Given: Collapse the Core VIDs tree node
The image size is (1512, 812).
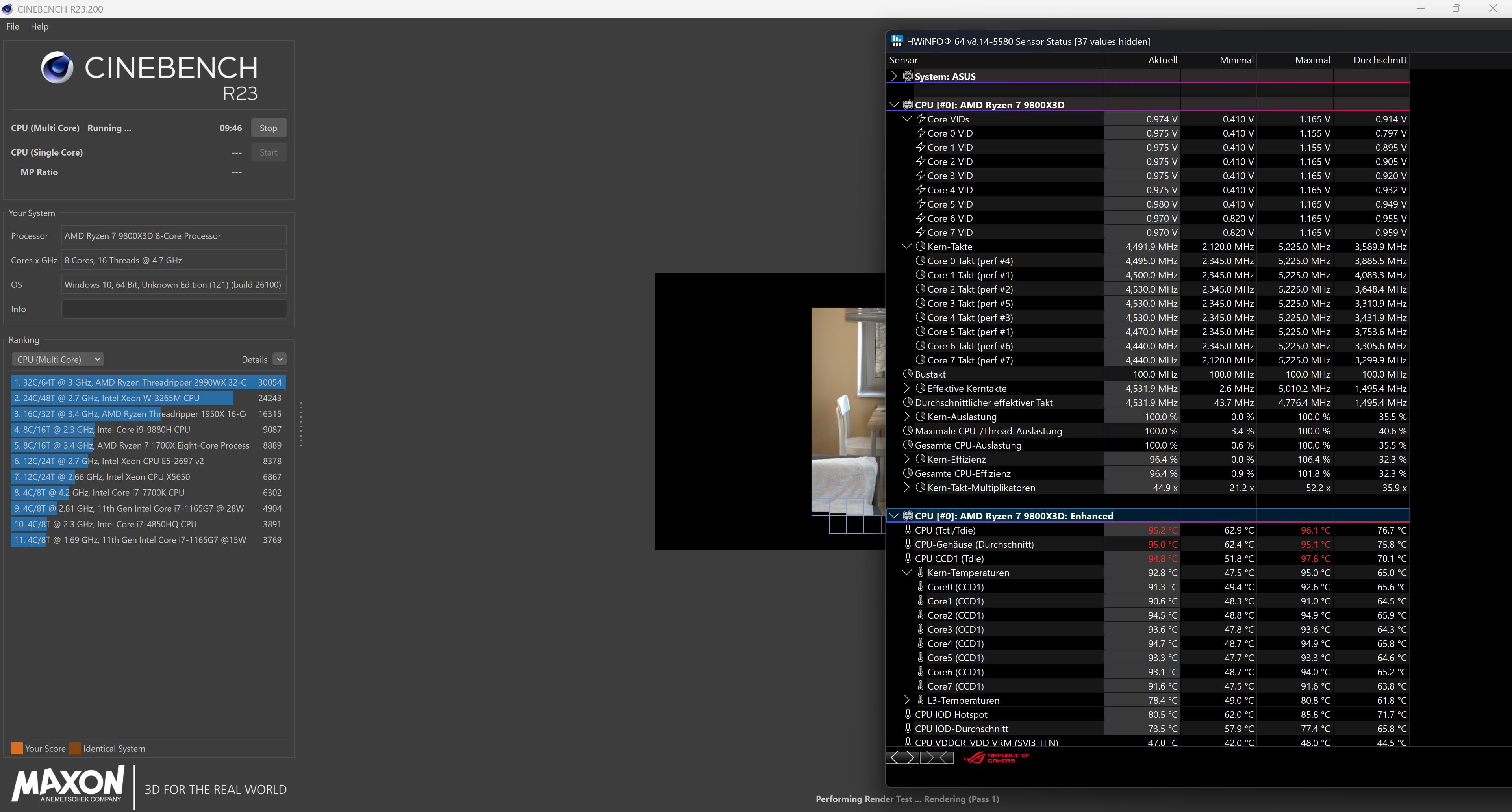Looking at the screenshot, I should (906, 119).
